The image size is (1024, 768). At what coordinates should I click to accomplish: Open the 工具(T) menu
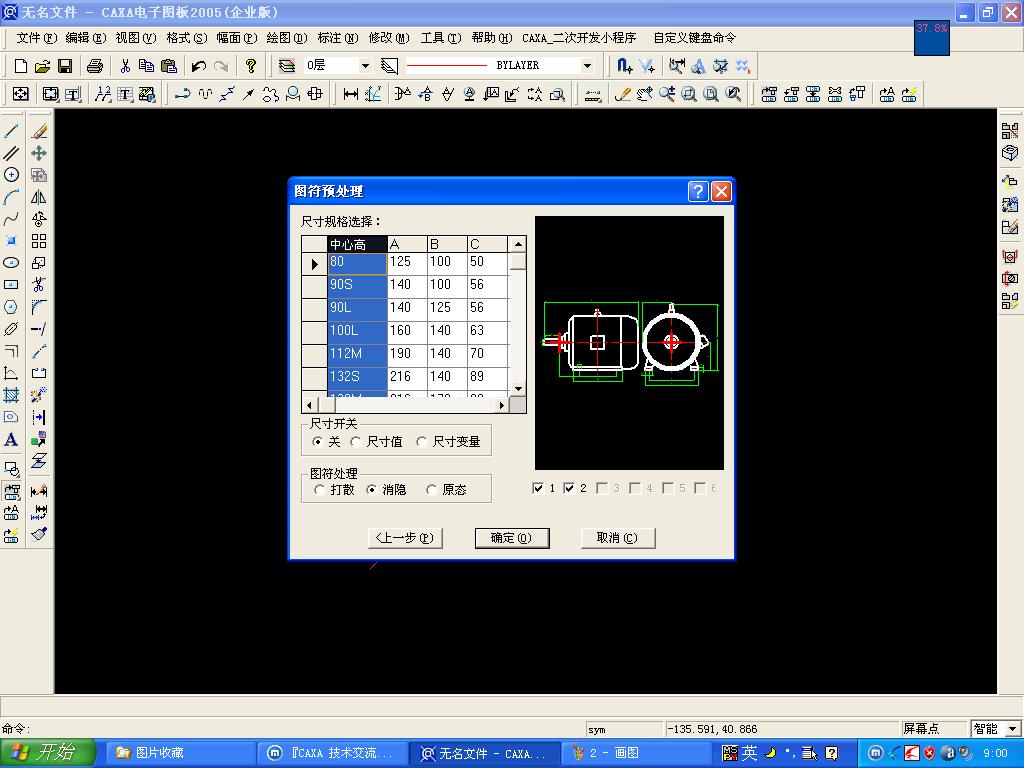pyautogui.click(x=441, y=38)
